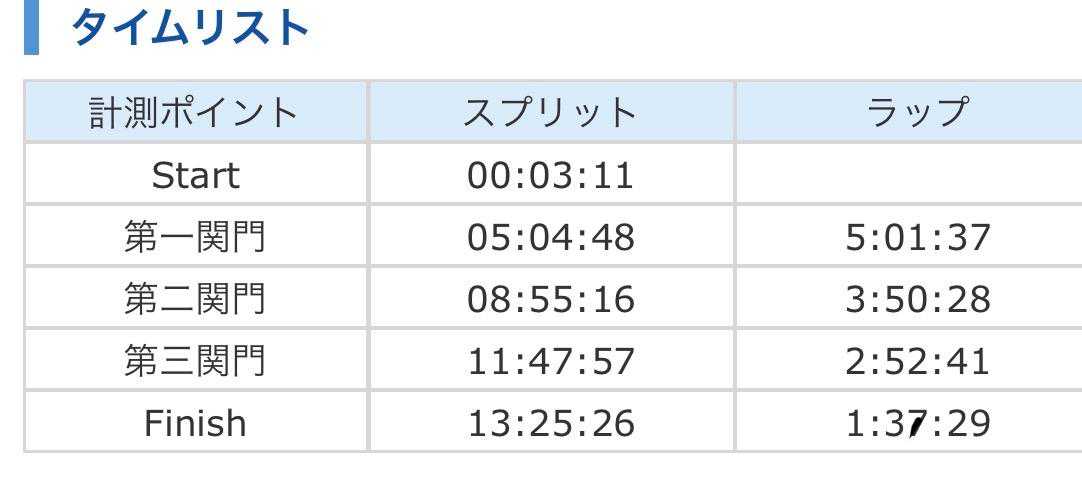This screenshot has width=1082, height=494.
Task: Select split time 11:47:57
Action: tap(550, 362)
